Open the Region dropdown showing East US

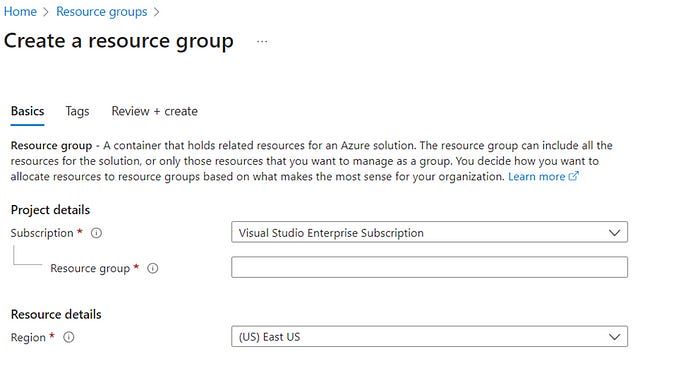pos(429,336)
